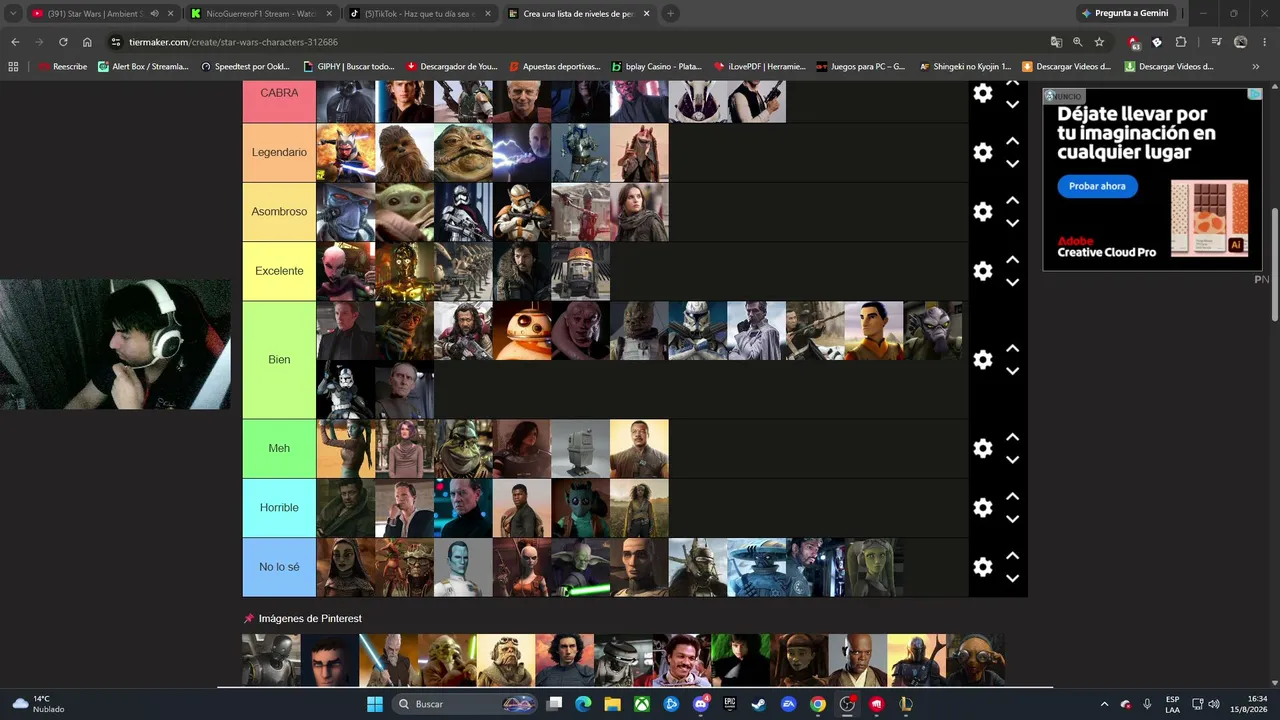Show more bookmarks with the chevron
Viewport: 1280px width, 720px height.
1256,67
